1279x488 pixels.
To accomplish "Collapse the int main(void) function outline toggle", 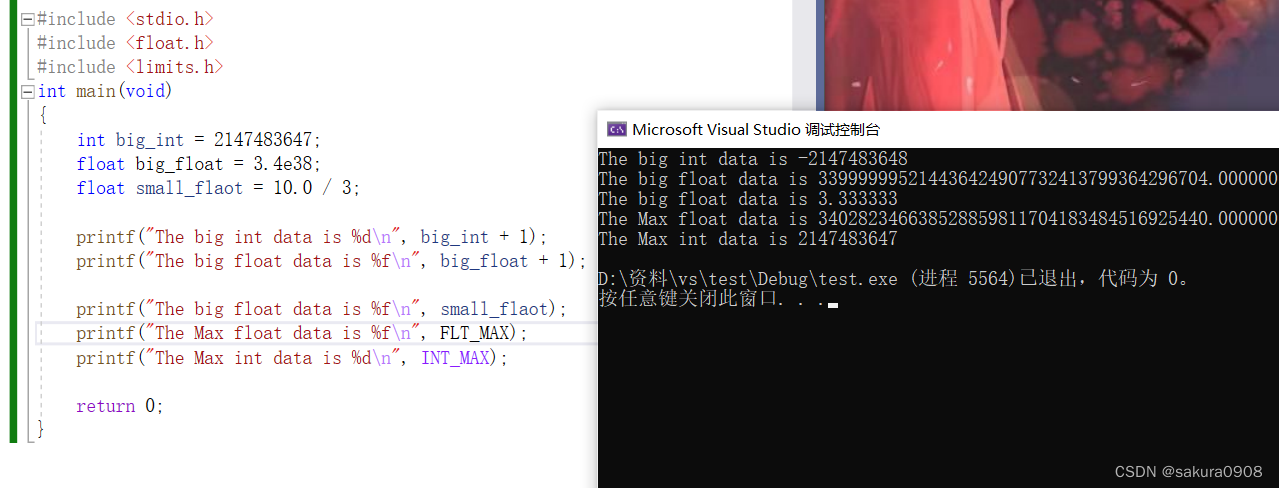I will pyautogui.click(x=27, y=91).
